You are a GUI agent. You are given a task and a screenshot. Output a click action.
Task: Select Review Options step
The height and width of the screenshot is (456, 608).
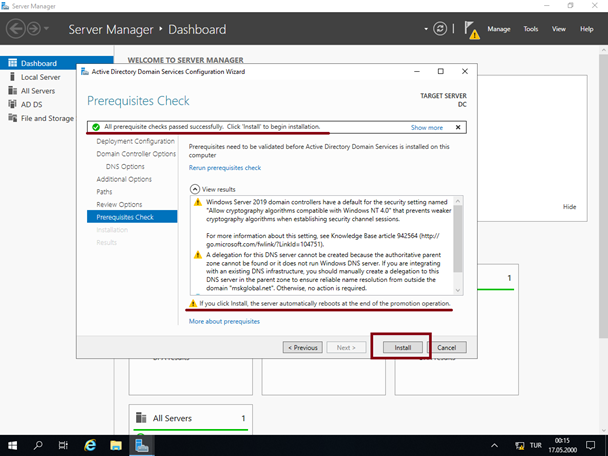point(119,204)
